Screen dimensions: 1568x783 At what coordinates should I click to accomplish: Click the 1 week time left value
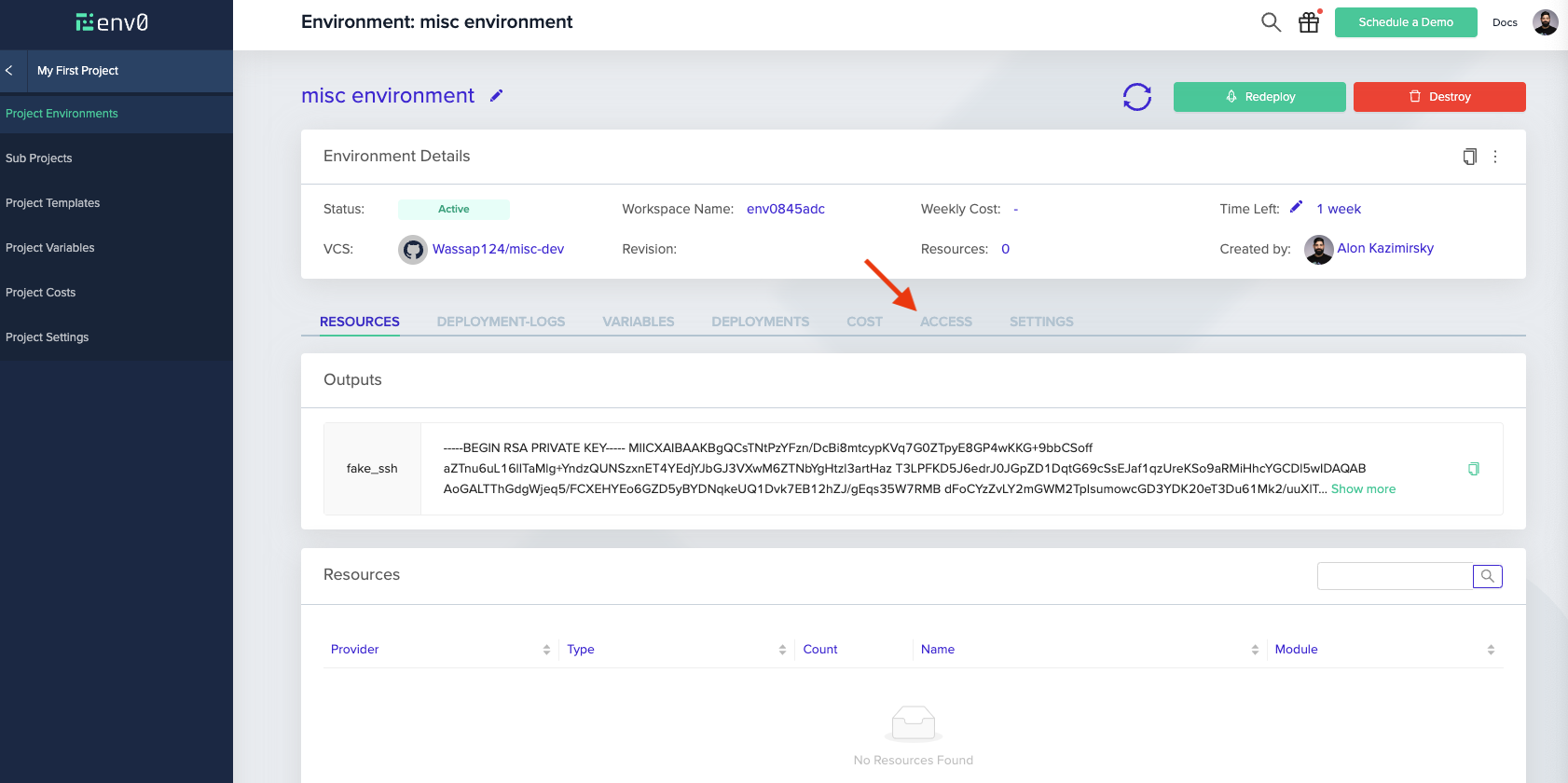(1339, 209)
